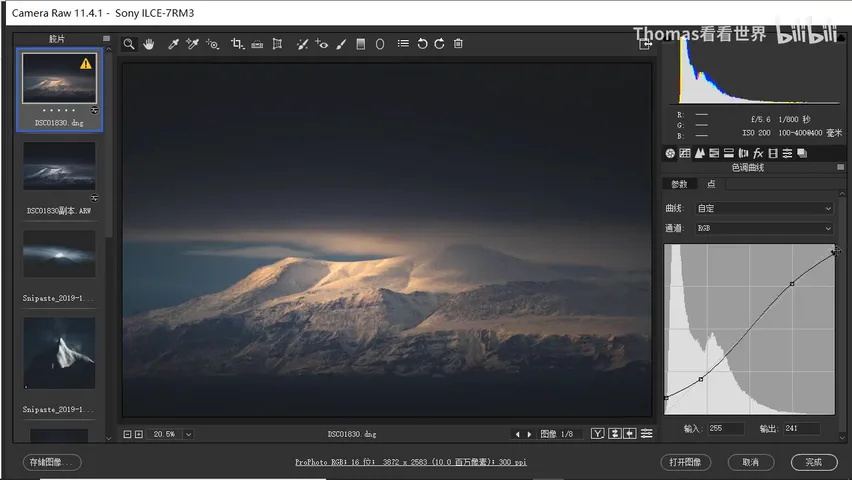The width and height of the screenshot is (852, 480).
Task: Expand the zoom level dropdown
Action: click(x=189, y=434)
